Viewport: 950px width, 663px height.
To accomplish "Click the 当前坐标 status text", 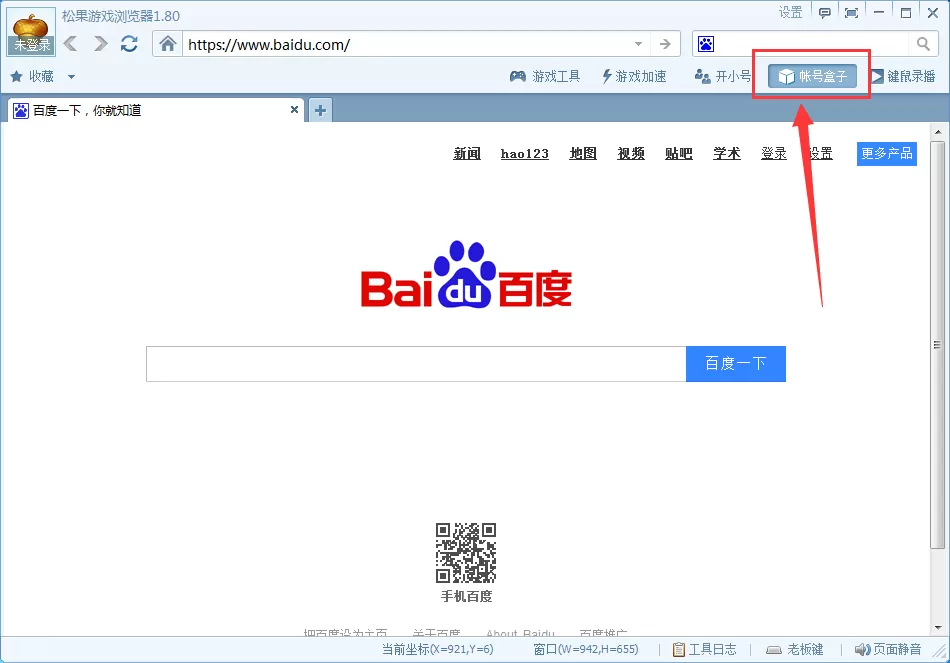I will (437, 650).
